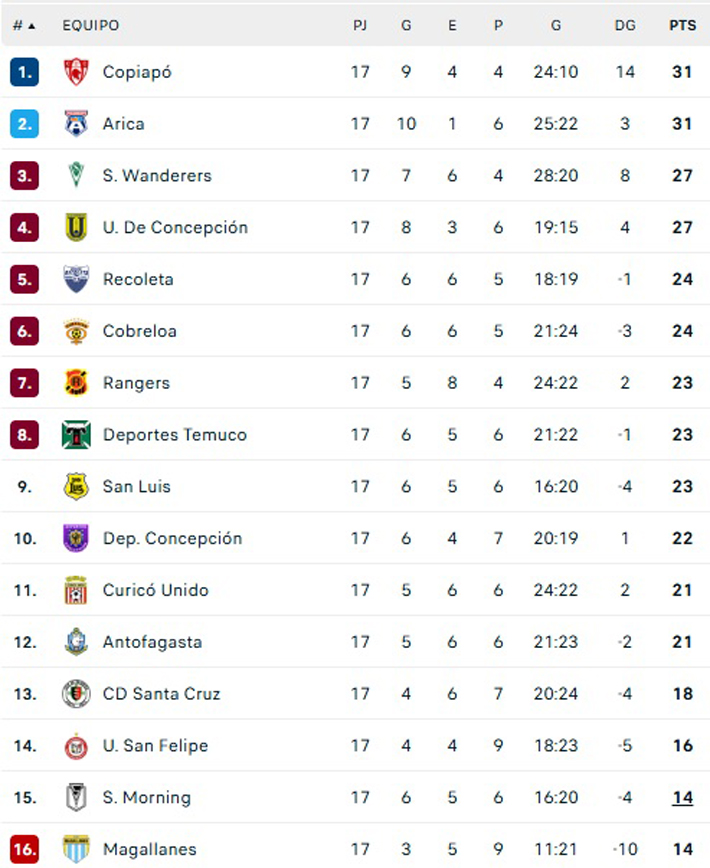The image size is (710, 868).
Task: Sort by the PJ column header
Action: click(x=360, y=25)
